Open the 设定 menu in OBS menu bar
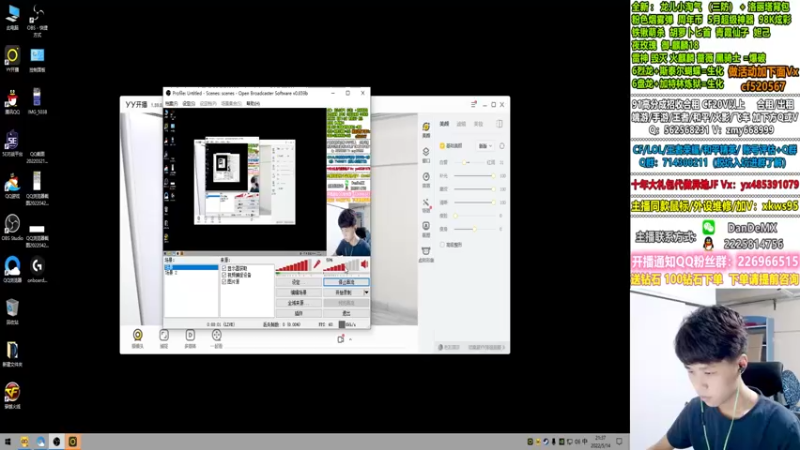This screenshot has width=800, height=450. pyautogui.click(x=189, y=104)
